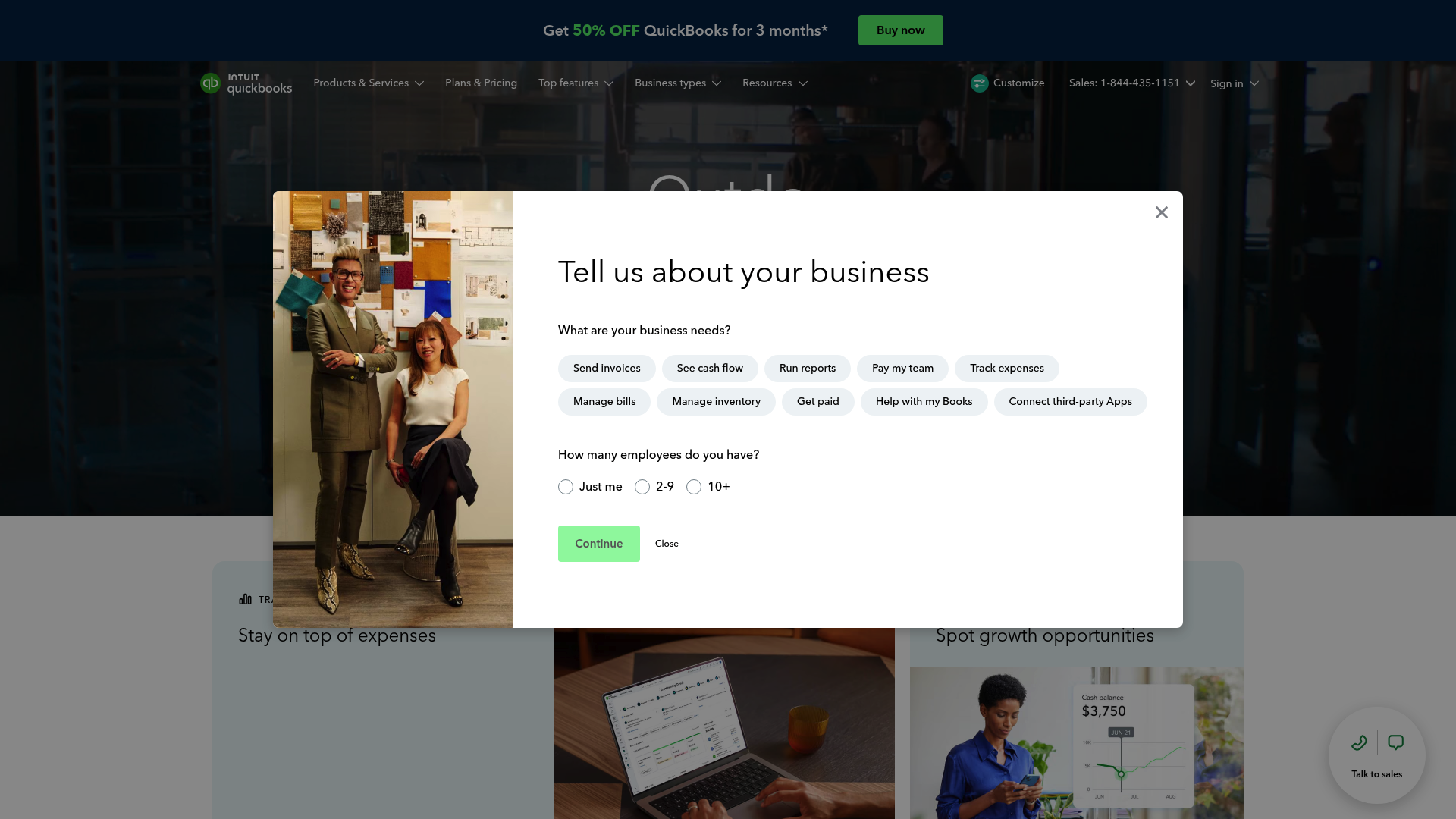The image size is (1456, 819).
Task: Click the chat bubble icon in Talk to sales
Action: (1396, 742)
